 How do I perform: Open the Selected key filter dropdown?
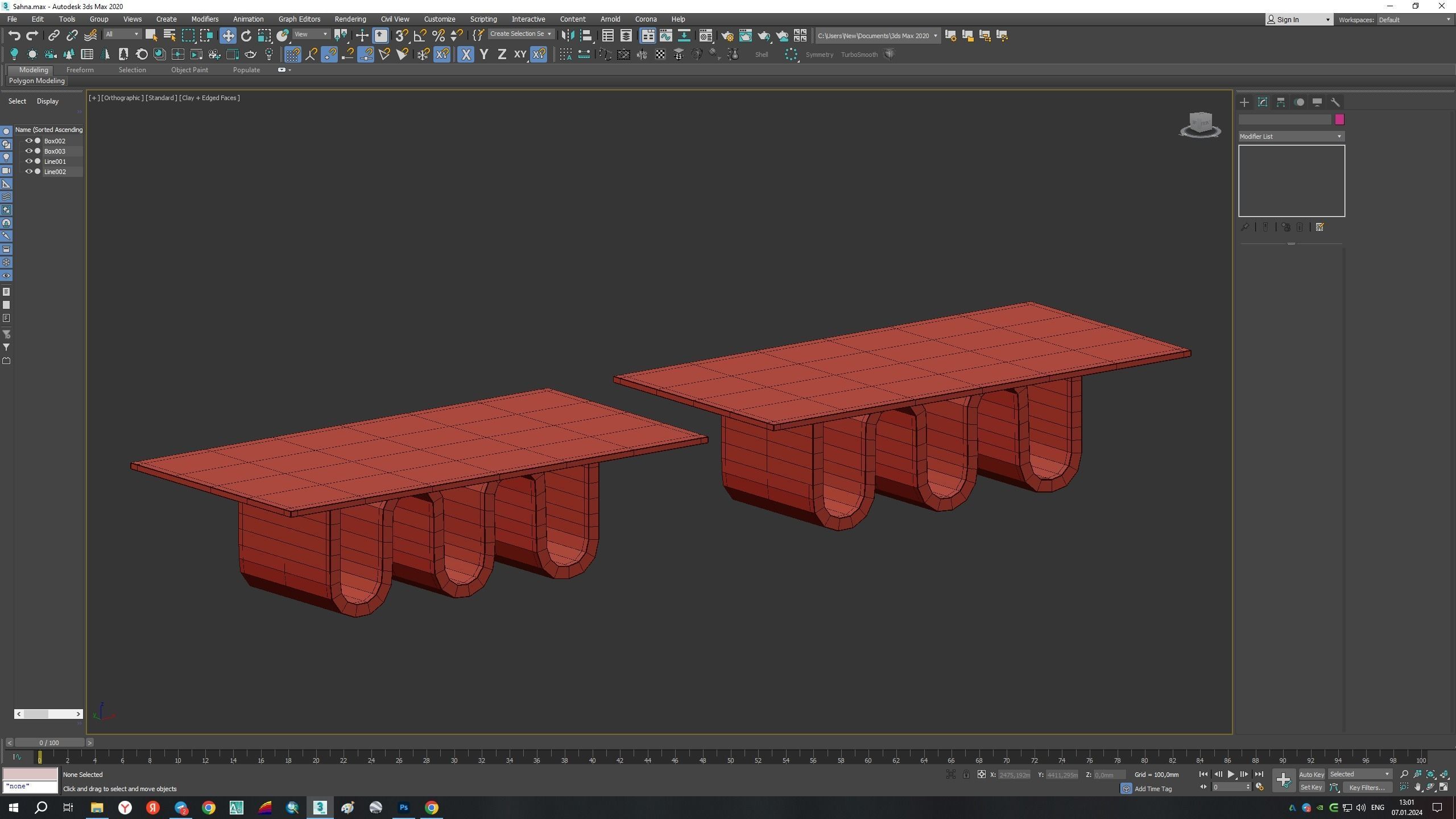coord(1359,775)
